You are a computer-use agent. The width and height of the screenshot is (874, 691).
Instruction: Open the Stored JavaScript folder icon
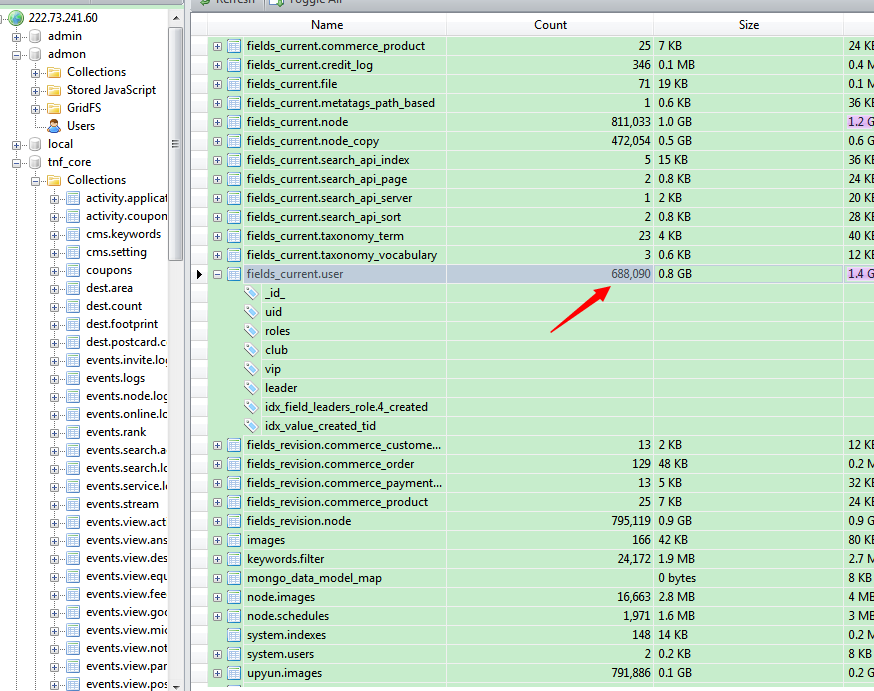tap(54, 90)
